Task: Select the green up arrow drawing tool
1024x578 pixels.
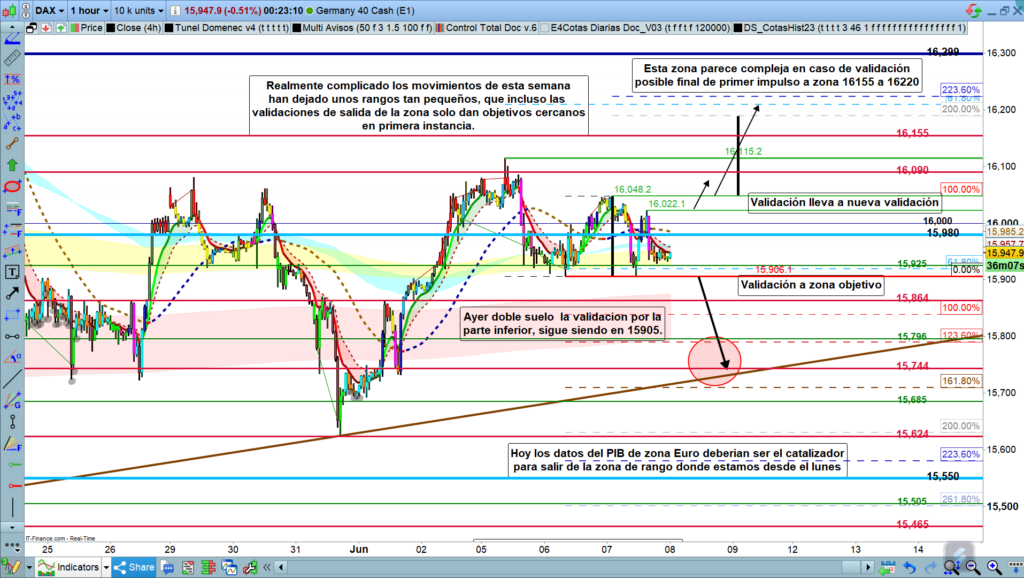Action: 12,164
